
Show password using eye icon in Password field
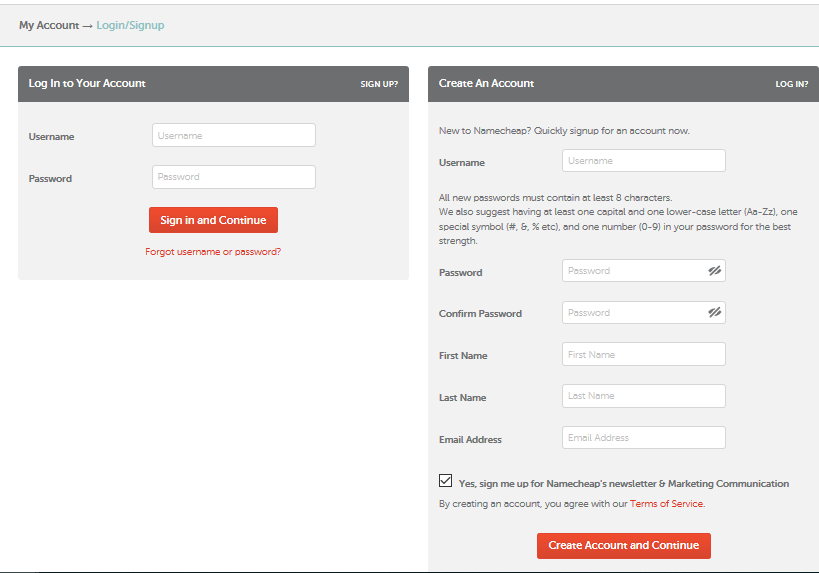pyautogui.click(x=715, y=271)
